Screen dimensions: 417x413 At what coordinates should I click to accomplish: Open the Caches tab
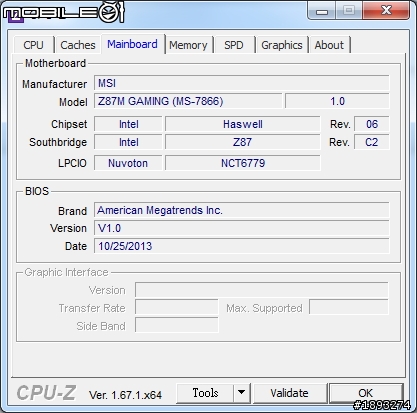tap(78, 45)
